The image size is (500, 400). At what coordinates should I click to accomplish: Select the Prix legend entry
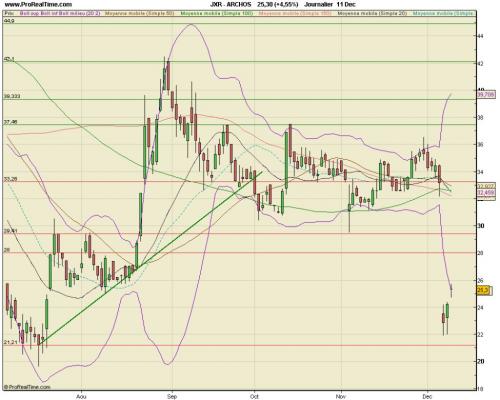tap(8, 14)
